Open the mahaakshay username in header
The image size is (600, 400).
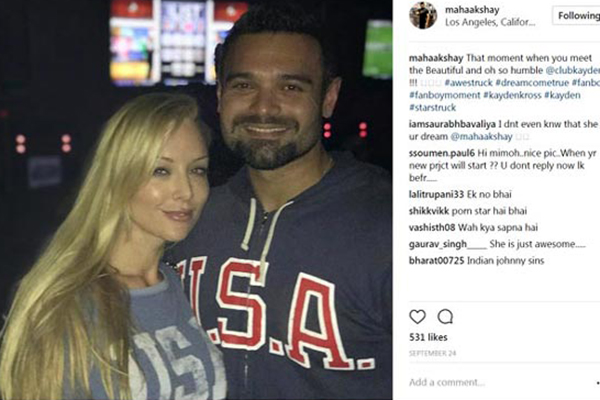click(x=472, y=10)
